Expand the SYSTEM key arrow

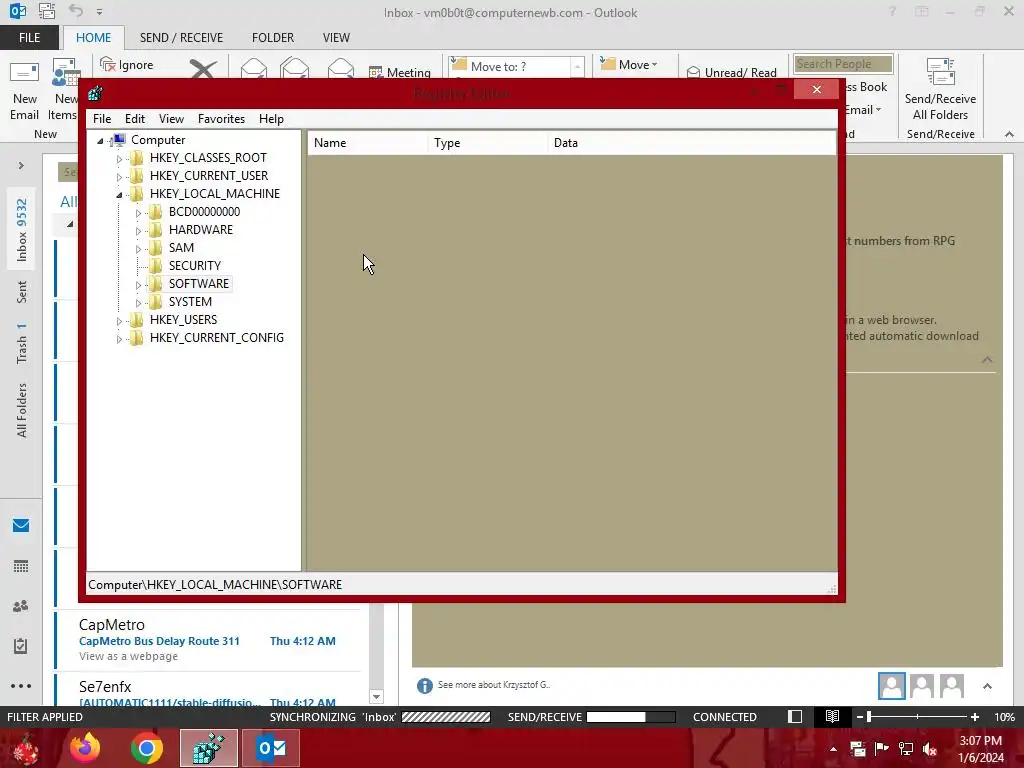[138, 303]
